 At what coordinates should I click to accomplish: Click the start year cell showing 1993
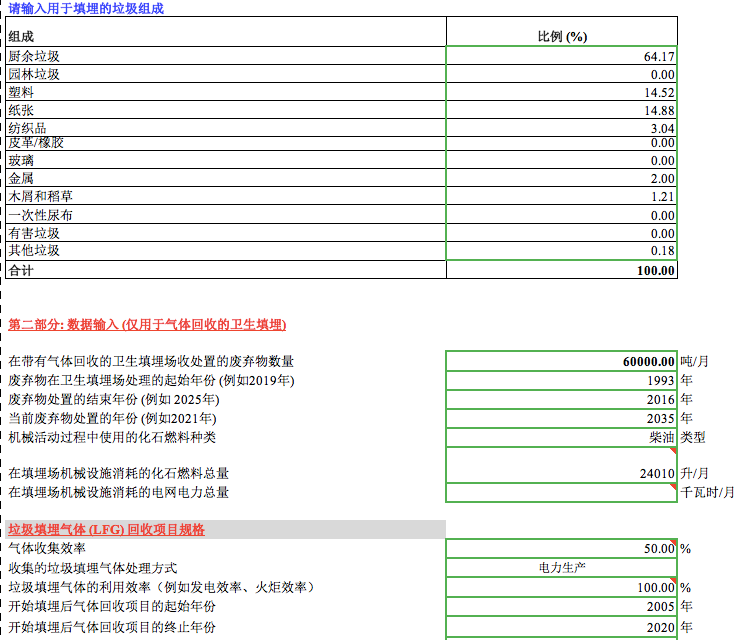coord(561,380)
